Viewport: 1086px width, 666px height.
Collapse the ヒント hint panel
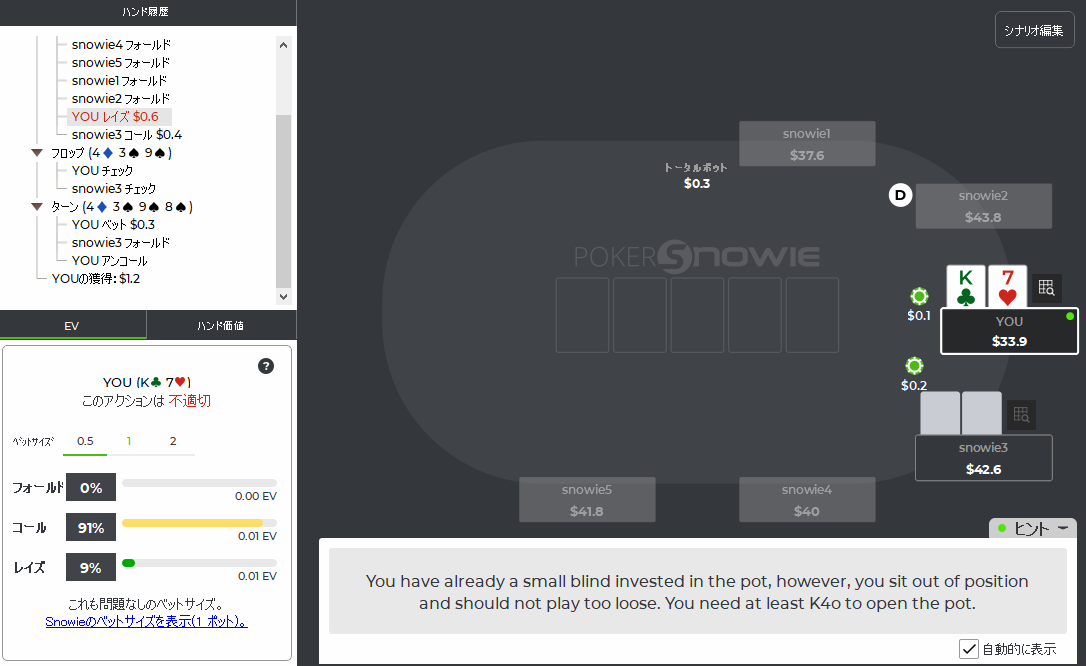coord(1063,528)
